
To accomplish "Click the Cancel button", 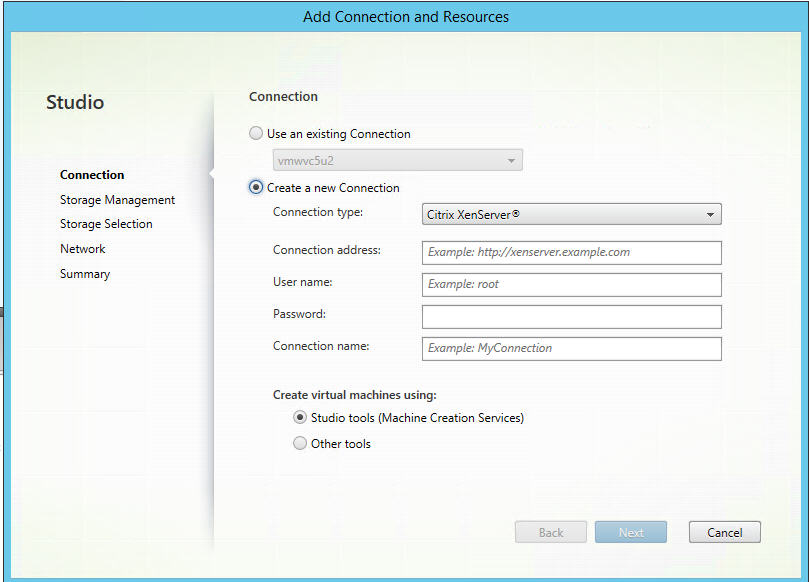I will click(724, 532).
